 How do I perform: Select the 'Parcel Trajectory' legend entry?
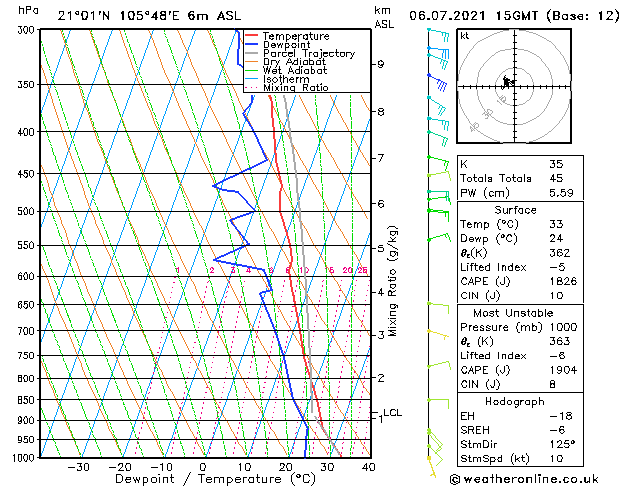pos(309,53)
